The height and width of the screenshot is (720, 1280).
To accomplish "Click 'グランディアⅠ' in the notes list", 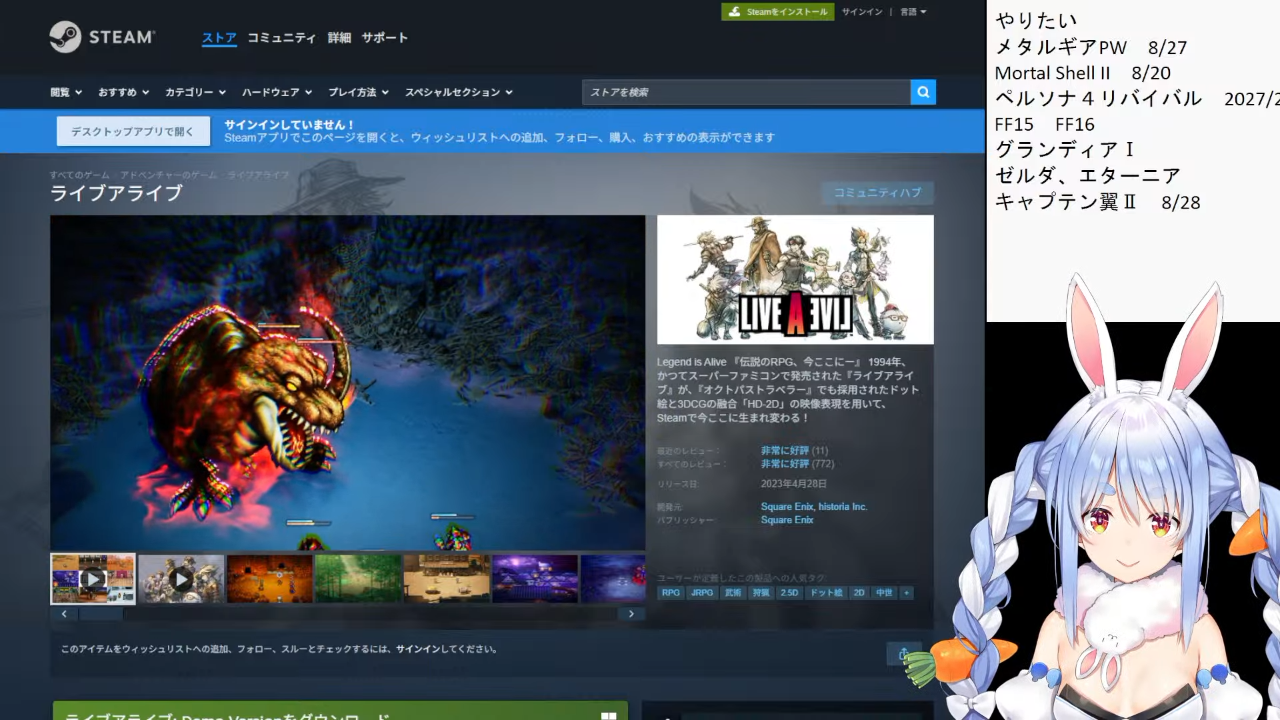I will (1065, 150).
